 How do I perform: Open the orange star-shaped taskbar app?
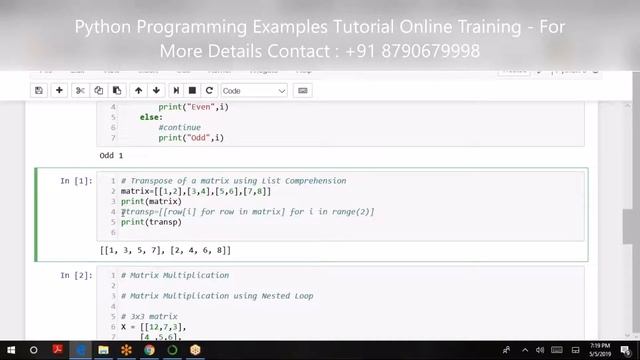127,350
